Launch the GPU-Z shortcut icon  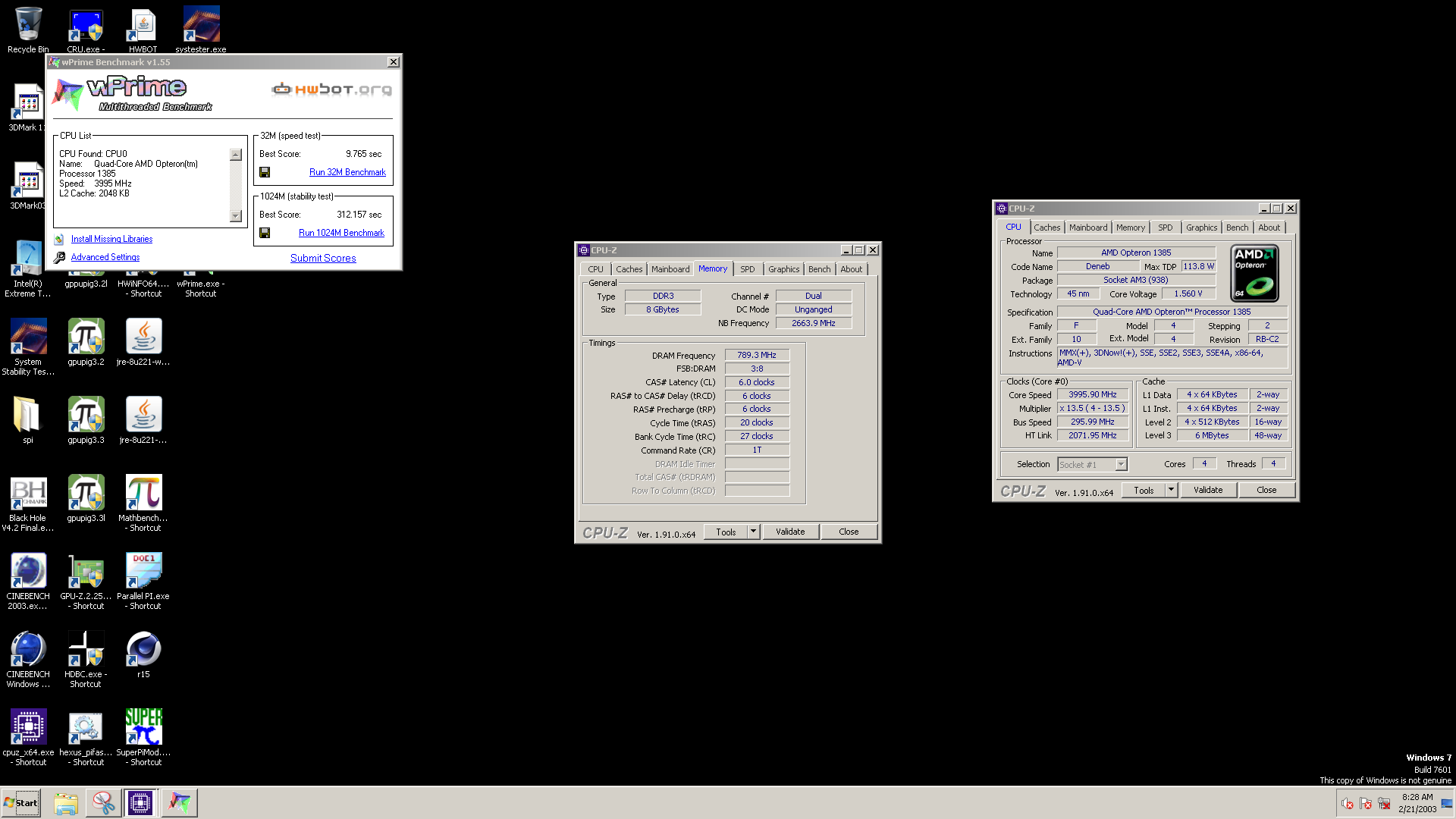pyautogui.click(x=86, y=582)
